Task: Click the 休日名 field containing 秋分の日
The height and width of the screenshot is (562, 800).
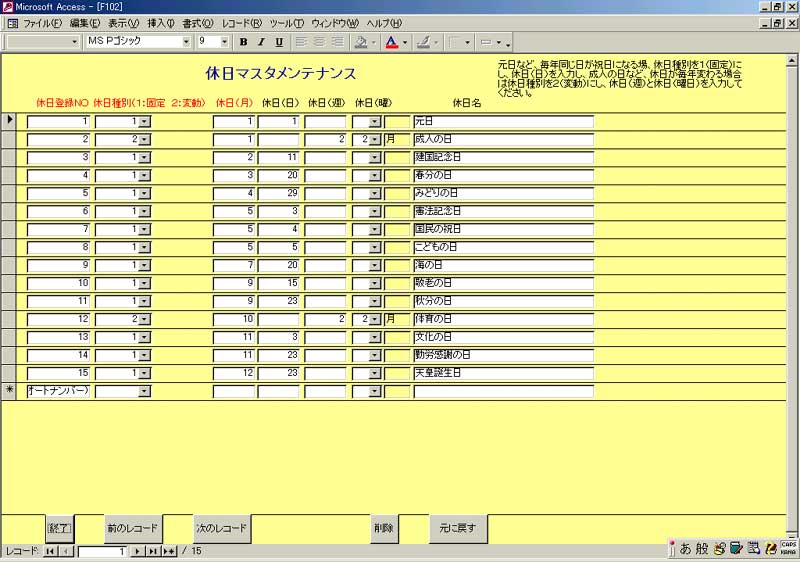Action: (x=504, y=301)
